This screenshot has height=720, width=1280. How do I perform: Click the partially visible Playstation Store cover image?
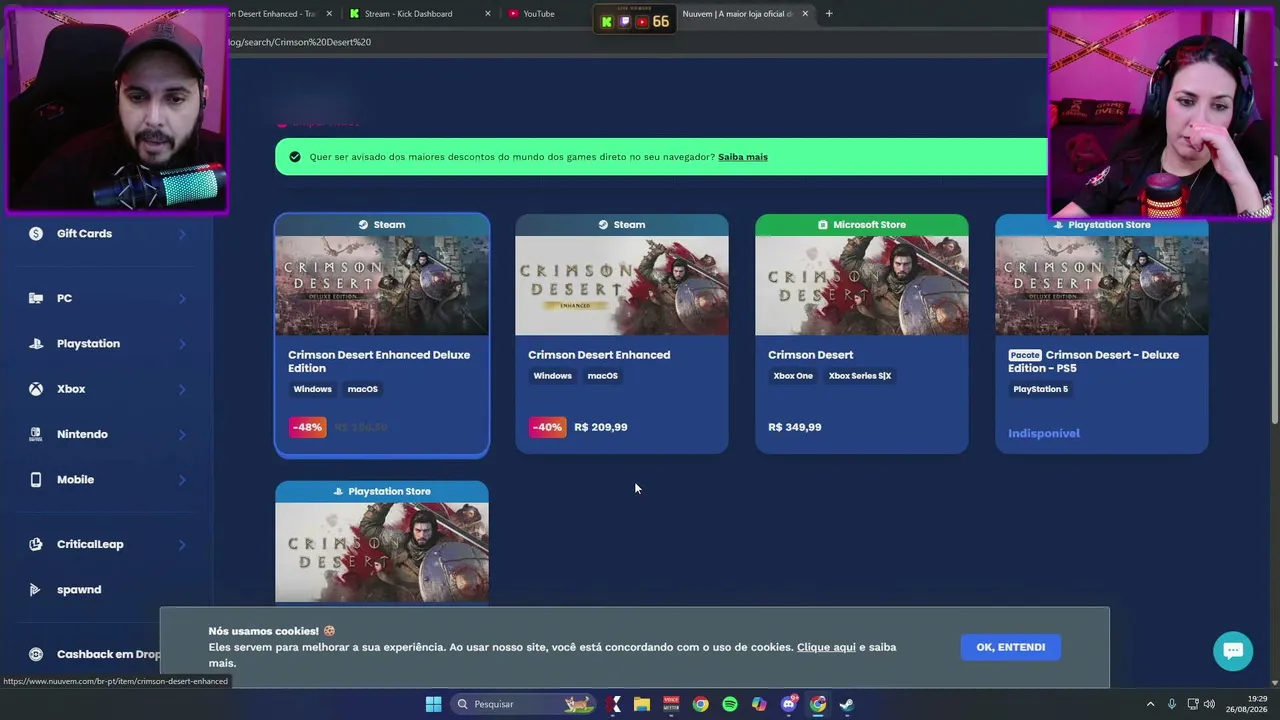coord(382,553)
